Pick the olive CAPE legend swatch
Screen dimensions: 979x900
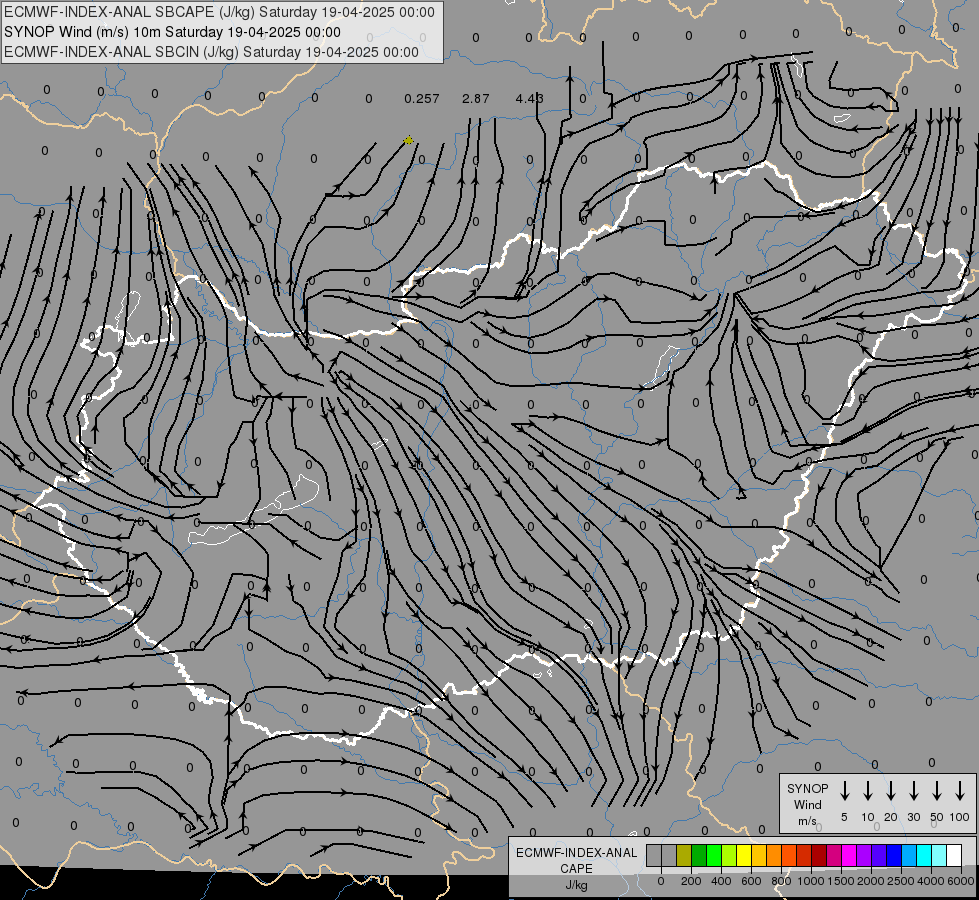tap(684, 855)
